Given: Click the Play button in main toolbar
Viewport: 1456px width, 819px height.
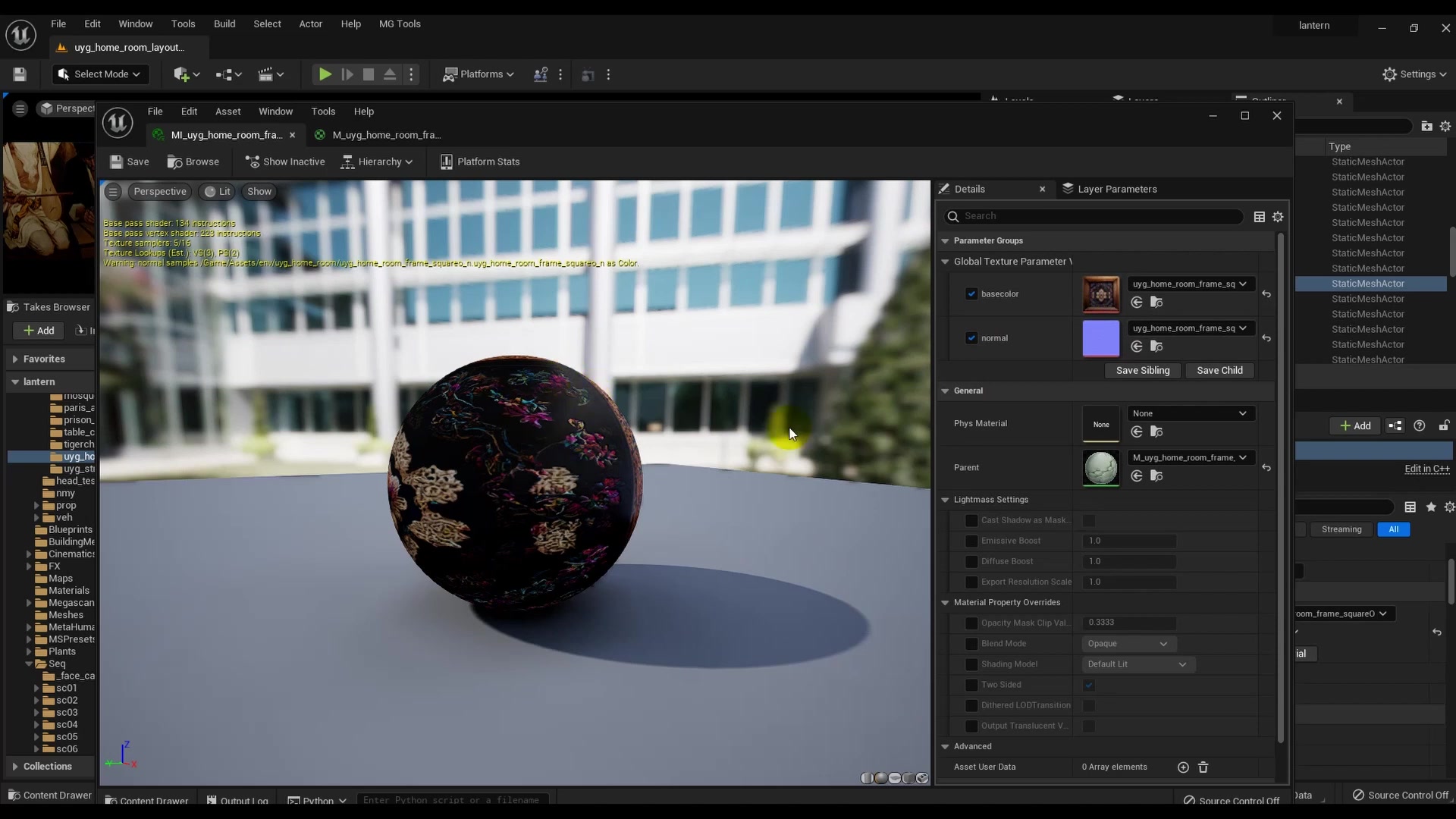Looking at the screenshot, I should pyautogui.click(x=325, y=74).
